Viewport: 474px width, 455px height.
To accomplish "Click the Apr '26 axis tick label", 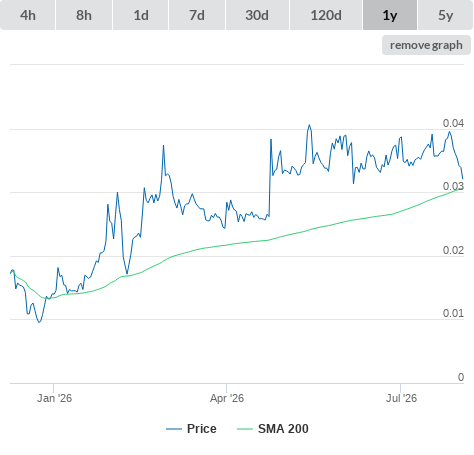I will pos(227,398).
